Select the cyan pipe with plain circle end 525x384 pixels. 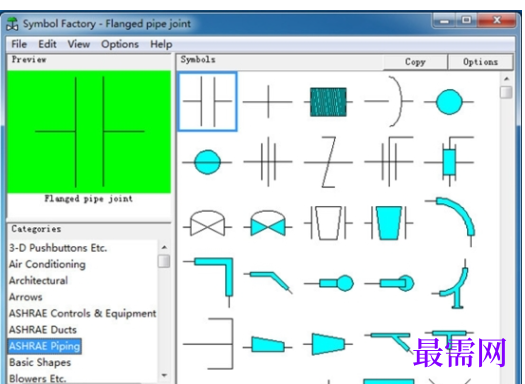(x=329, y=283)
